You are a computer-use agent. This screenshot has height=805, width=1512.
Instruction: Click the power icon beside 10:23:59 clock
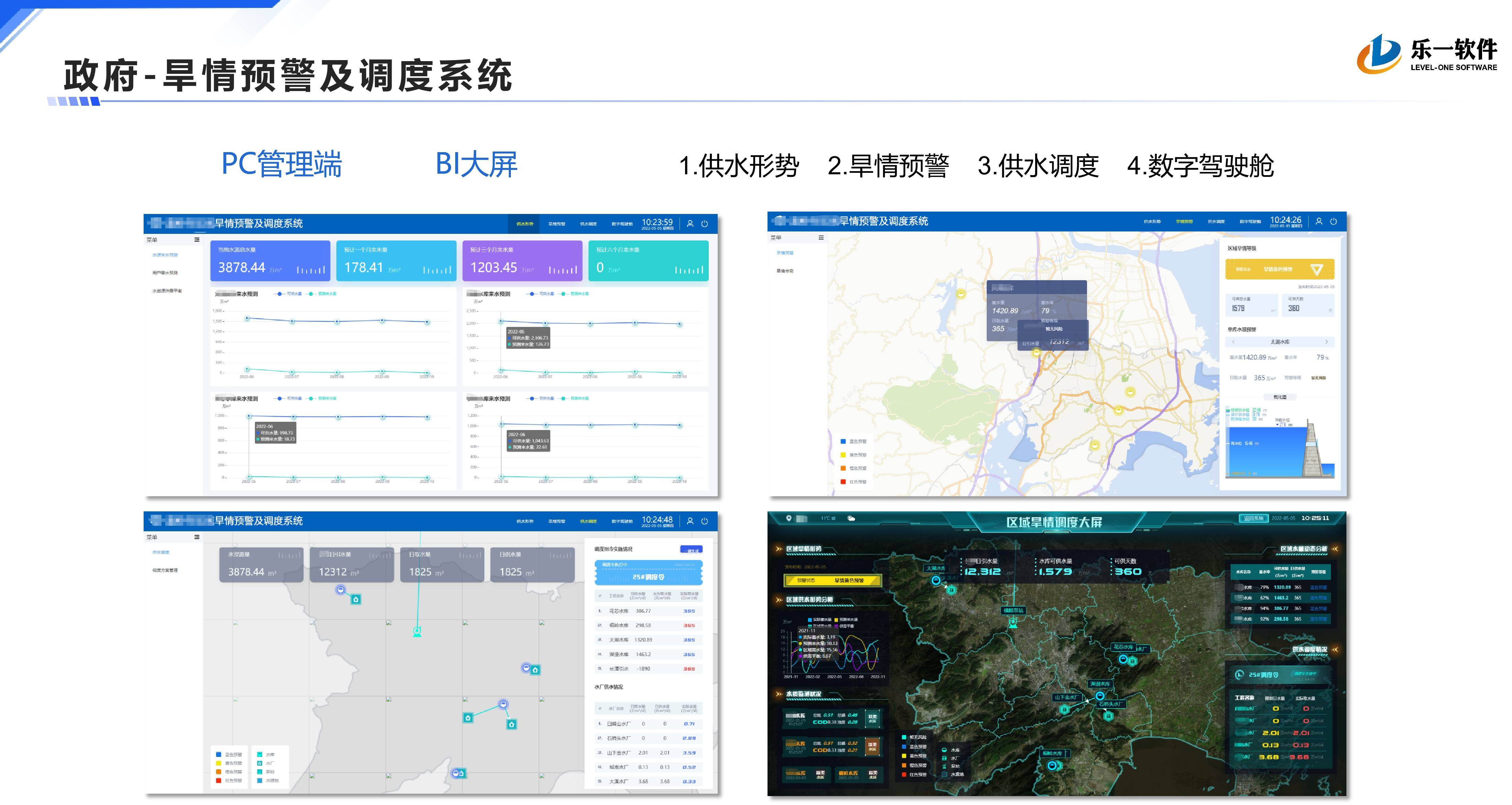(x=704, y=224)
